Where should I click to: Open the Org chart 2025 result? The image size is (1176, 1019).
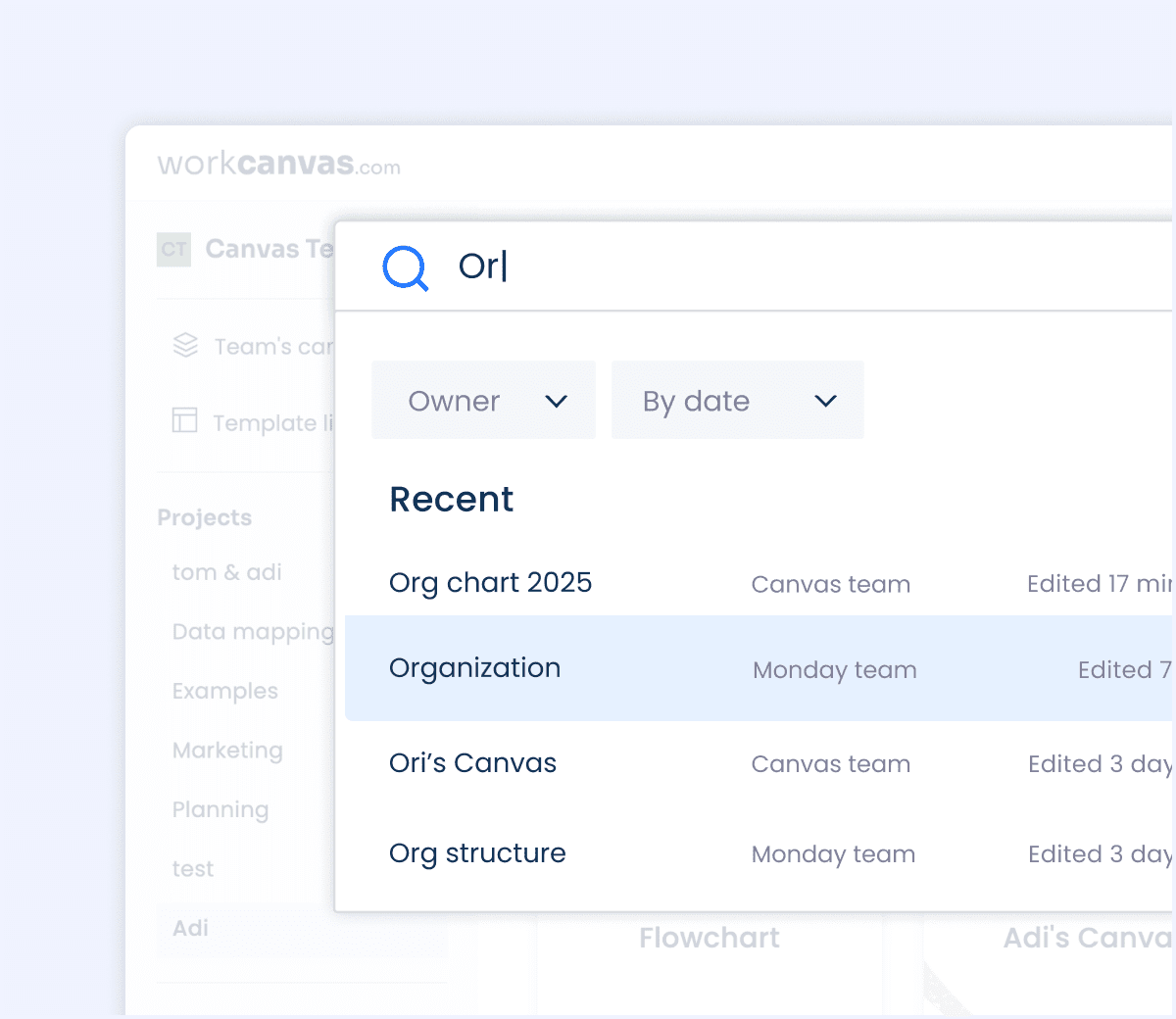pyautogui.click(x=490, y=583)
